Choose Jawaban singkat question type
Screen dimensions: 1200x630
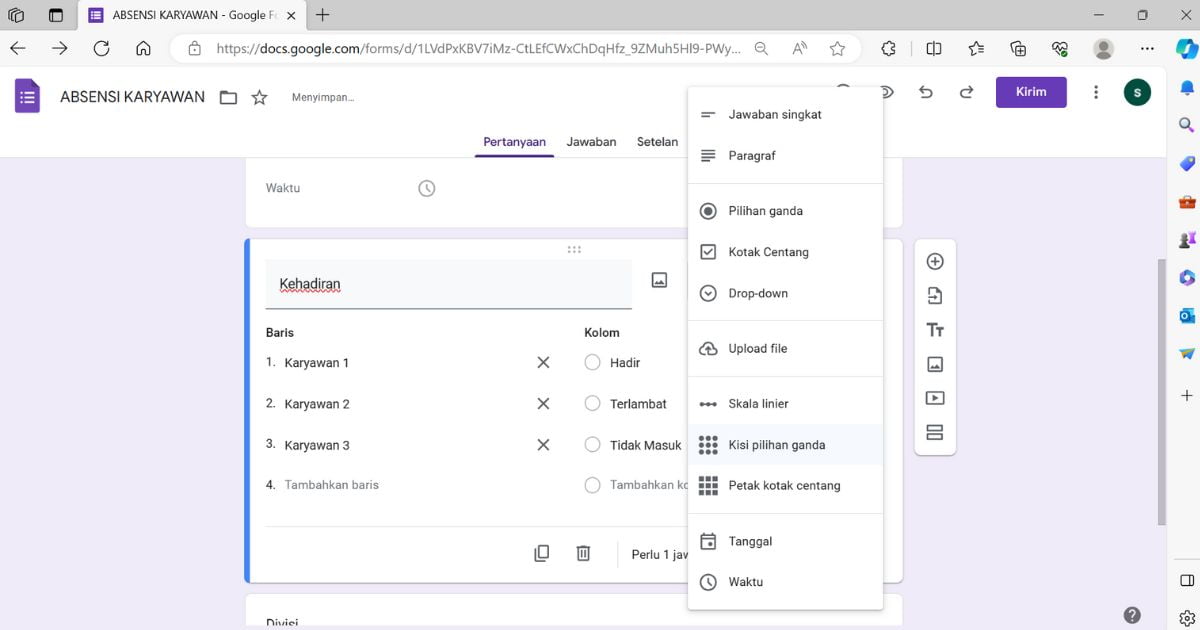(x=785, y=115)
